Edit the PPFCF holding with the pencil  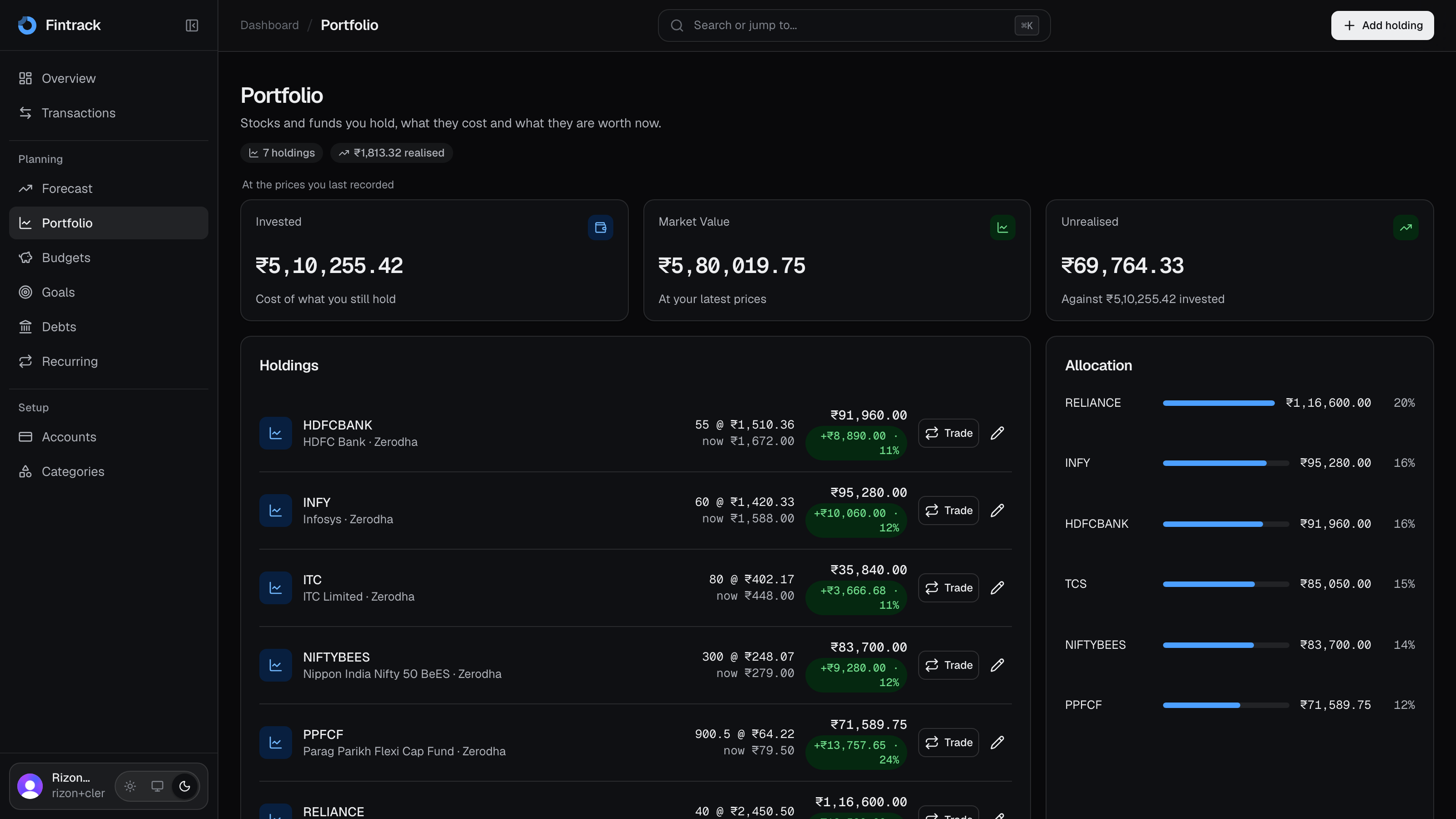pyautogui.click(x=998, y=743)
